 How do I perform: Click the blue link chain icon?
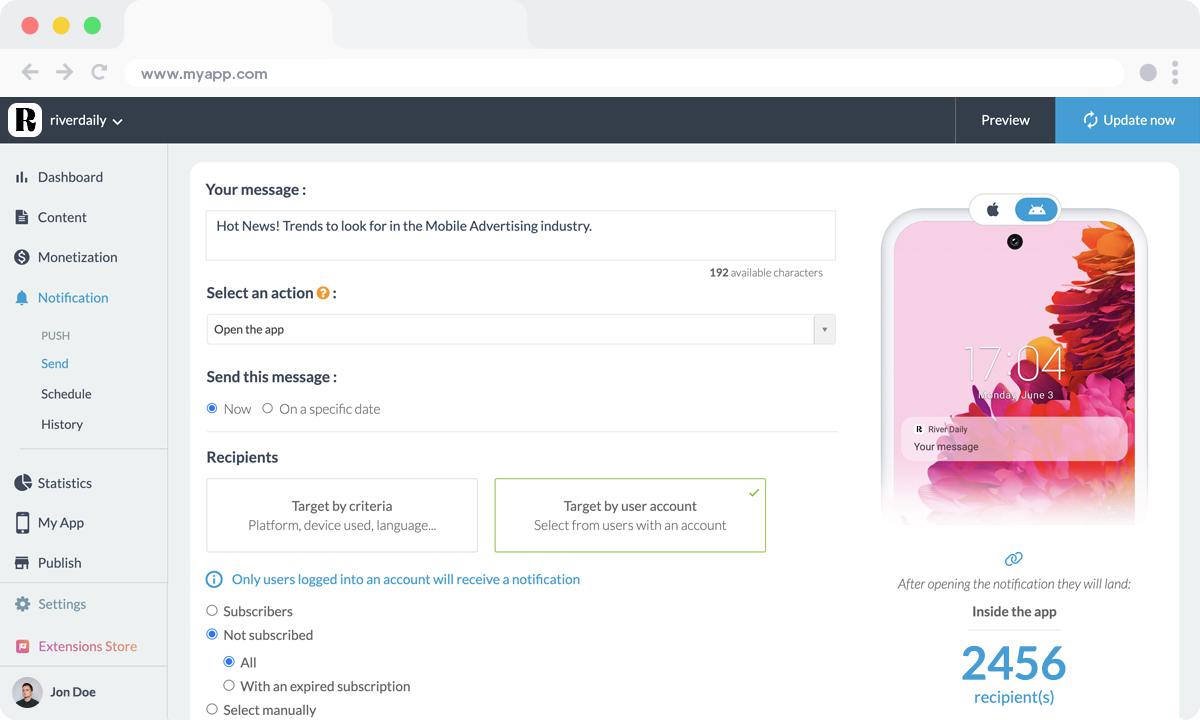pyautogui.click(x=1013, y=559)
